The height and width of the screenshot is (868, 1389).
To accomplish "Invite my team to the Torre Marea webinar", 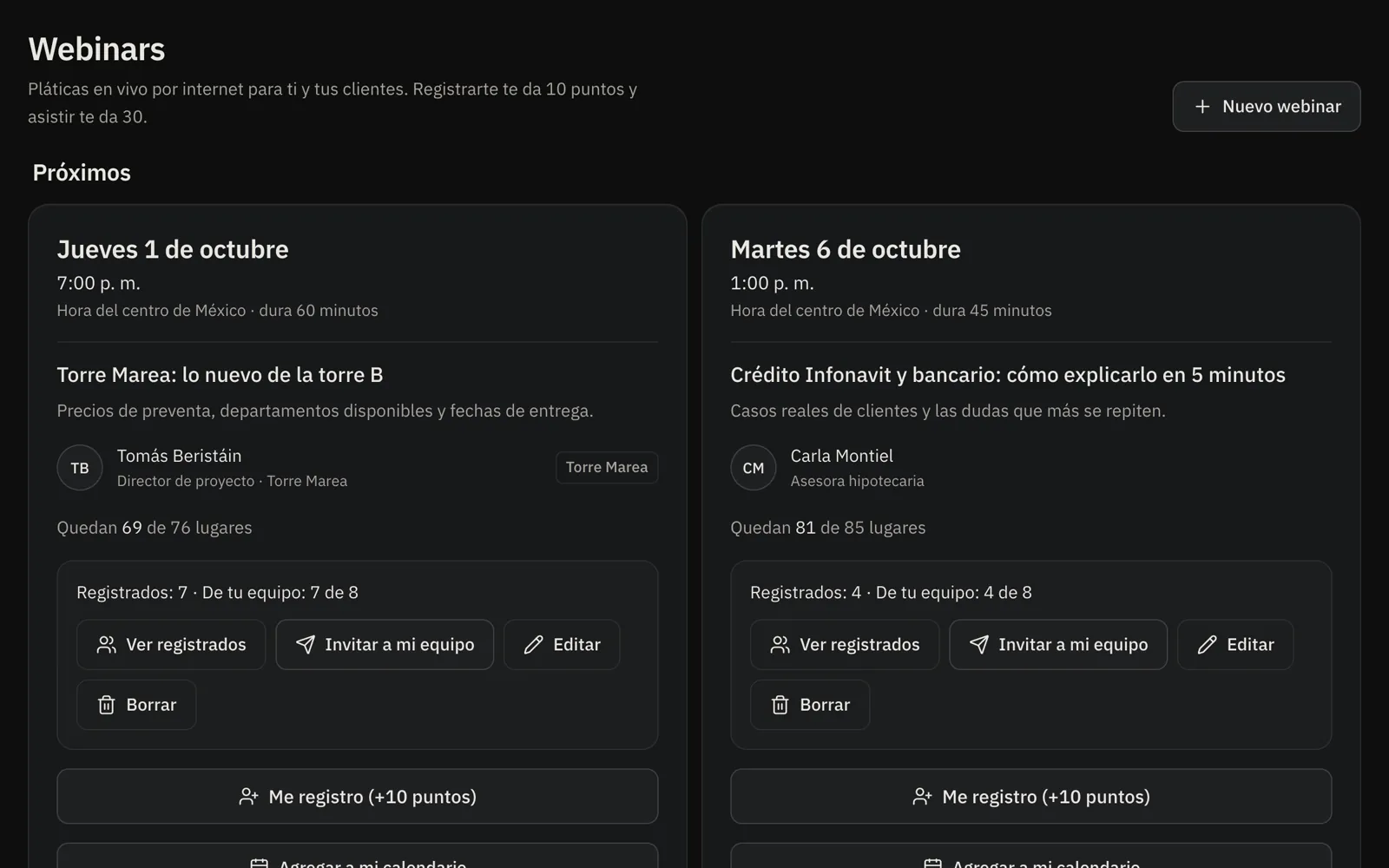I will coord(385,645).
